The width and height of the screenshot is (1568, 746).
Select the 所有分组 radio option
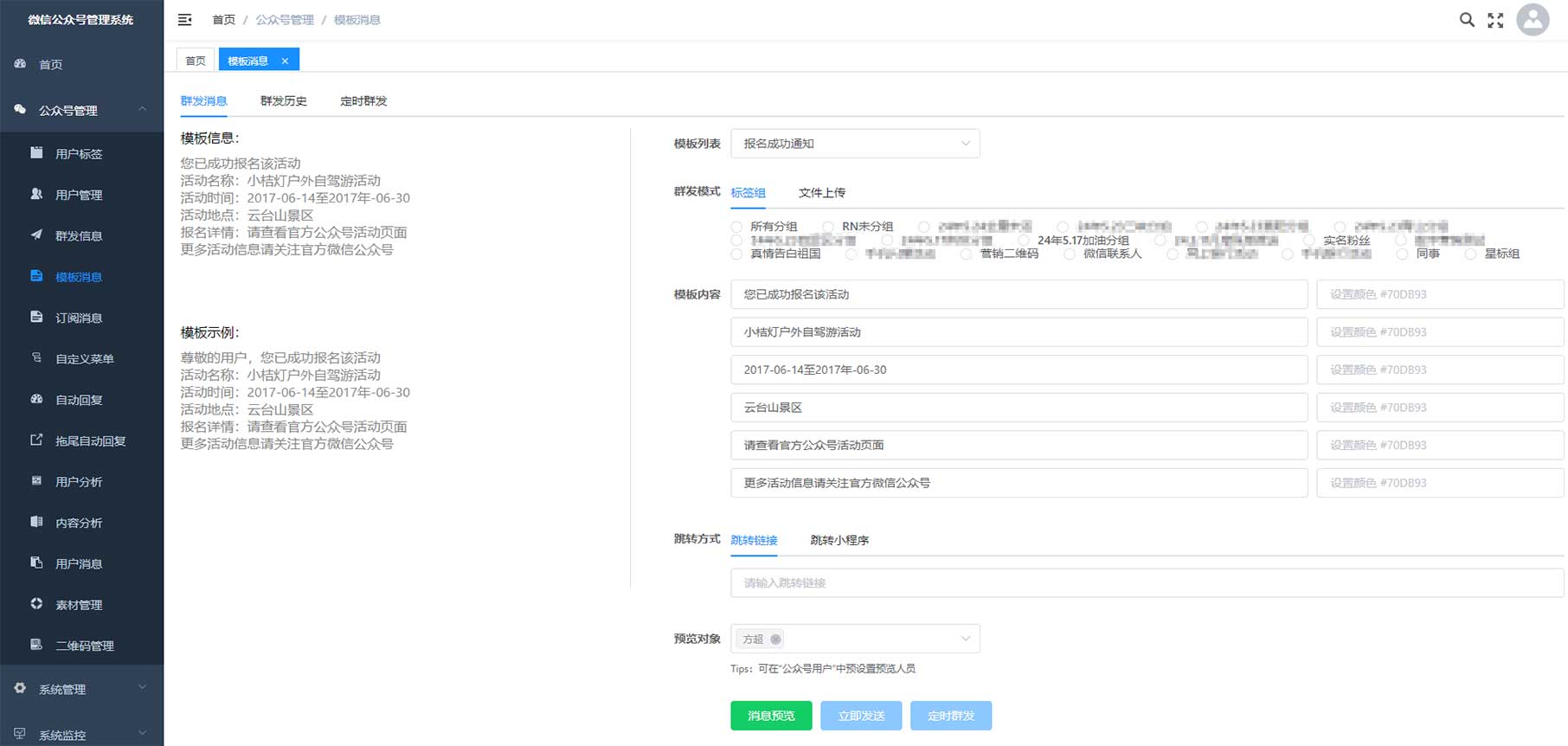pos(736,227)
